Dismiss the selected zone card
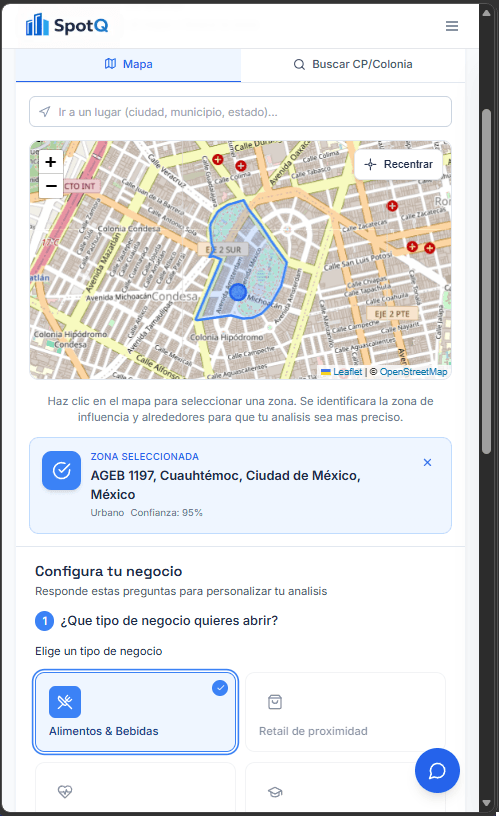The image size is (499, 816). tap(427, 462)
